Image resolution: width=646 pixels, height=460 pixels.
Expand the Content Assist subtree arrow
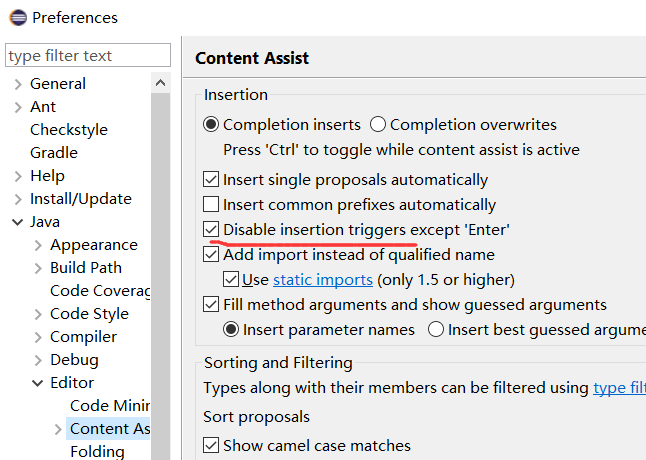(x=58, y=429)
